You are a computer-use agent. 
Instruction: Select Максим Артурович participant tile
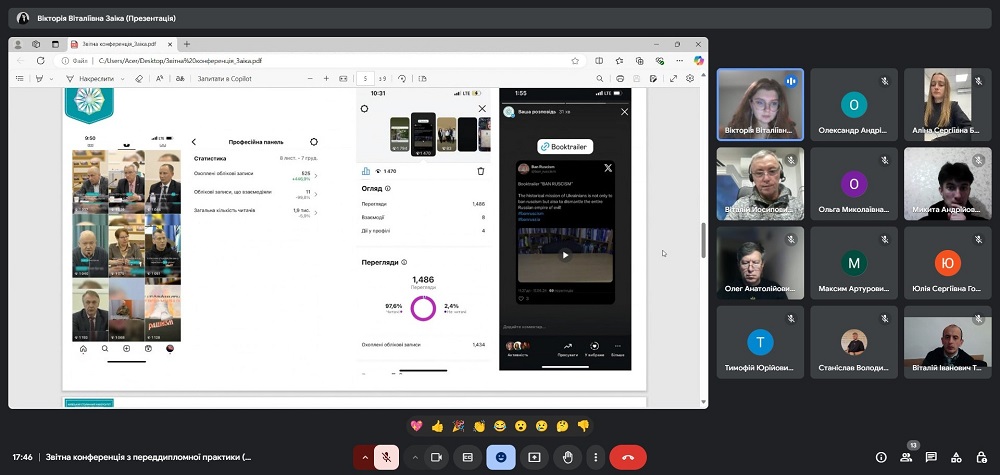click(854, 262)
